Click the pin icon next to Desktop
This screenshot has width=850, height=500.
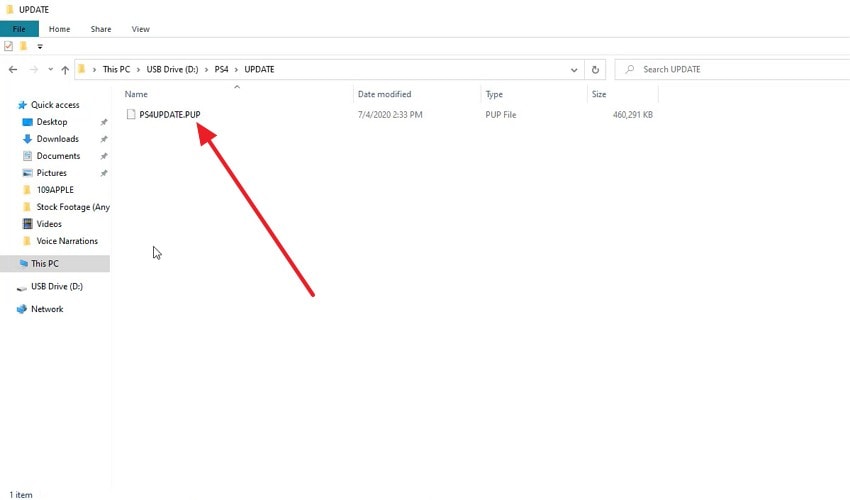coord(104,123)
